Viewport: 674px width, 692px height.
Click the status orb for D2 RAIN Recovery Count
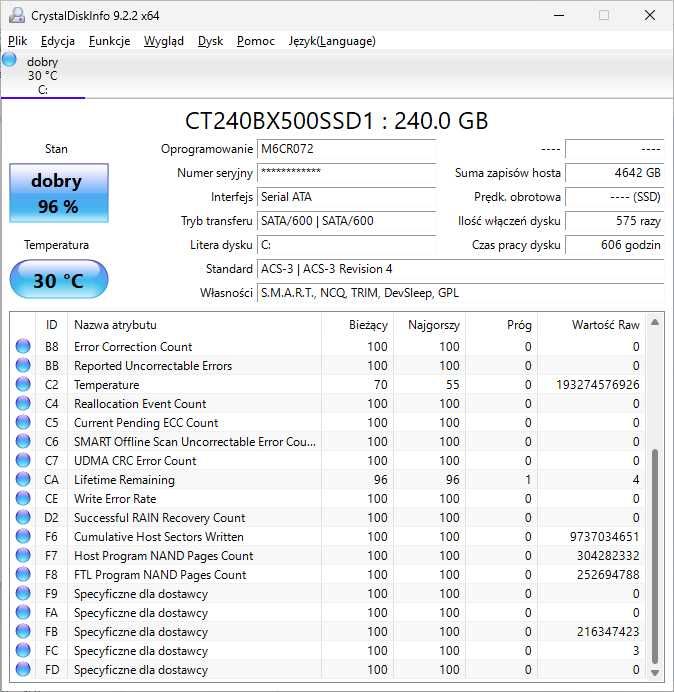(x=23, y=517)
